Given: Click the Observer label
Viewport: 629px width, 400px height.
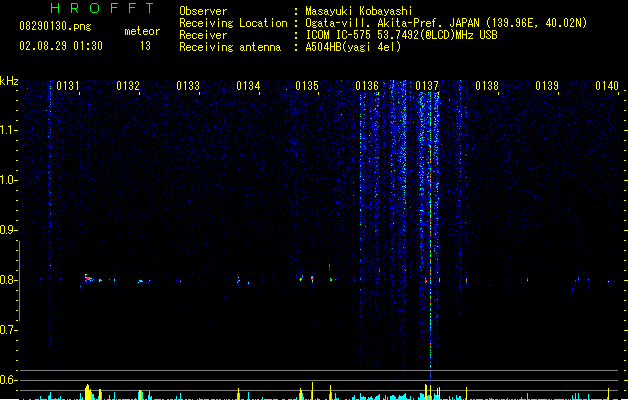Looking at the screenshot, I should click(x=203, y=11).
